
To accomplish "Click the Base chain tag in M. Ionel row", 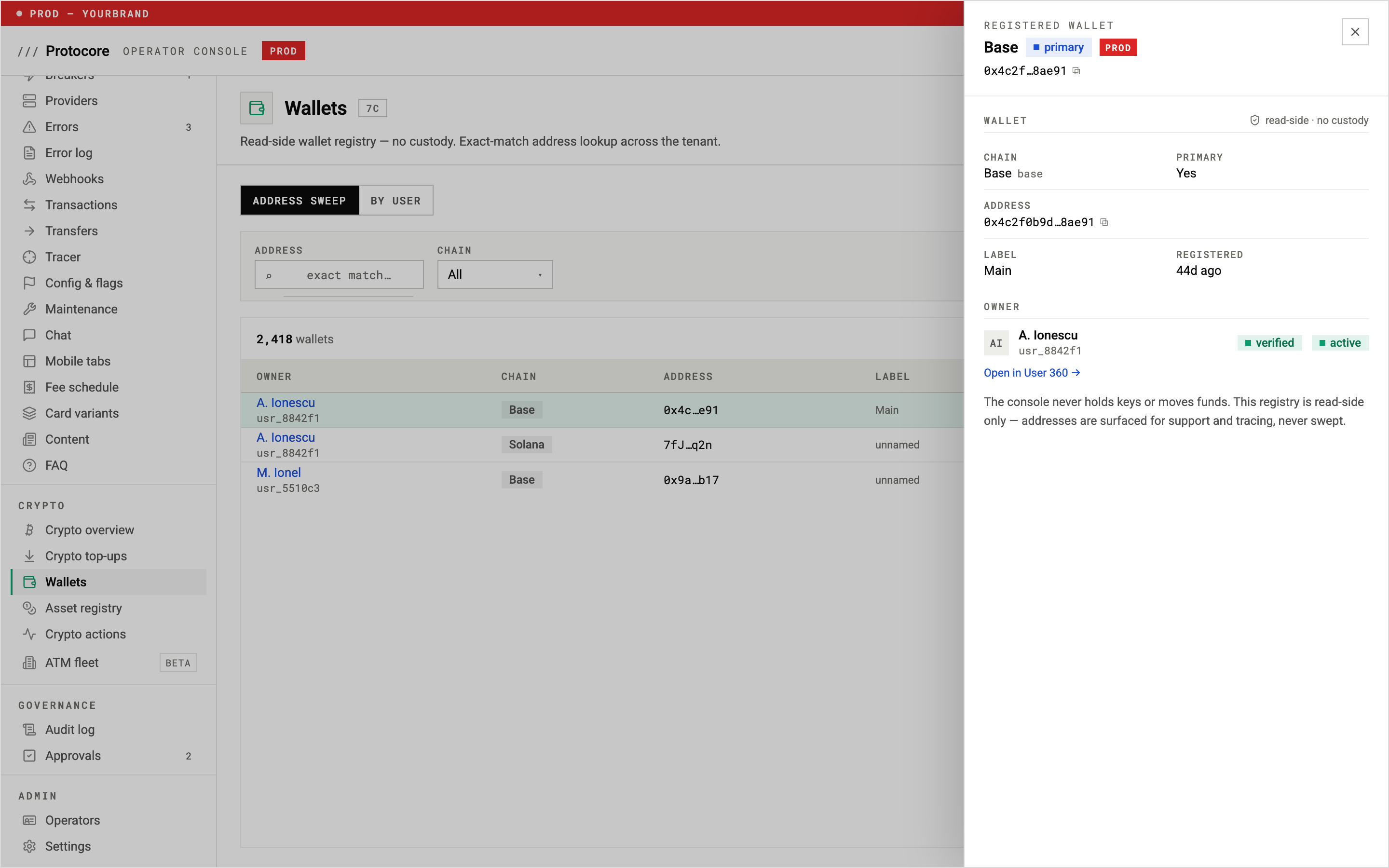I will coord(522,479).
